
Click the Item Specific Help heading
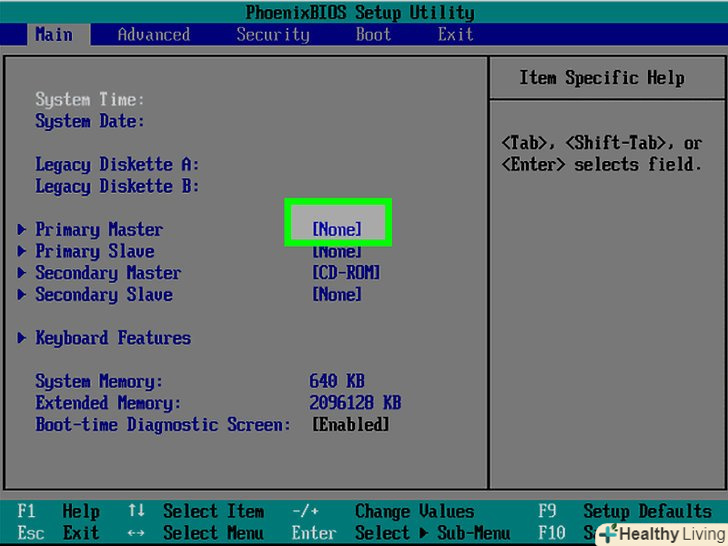(x=602, y=78)
